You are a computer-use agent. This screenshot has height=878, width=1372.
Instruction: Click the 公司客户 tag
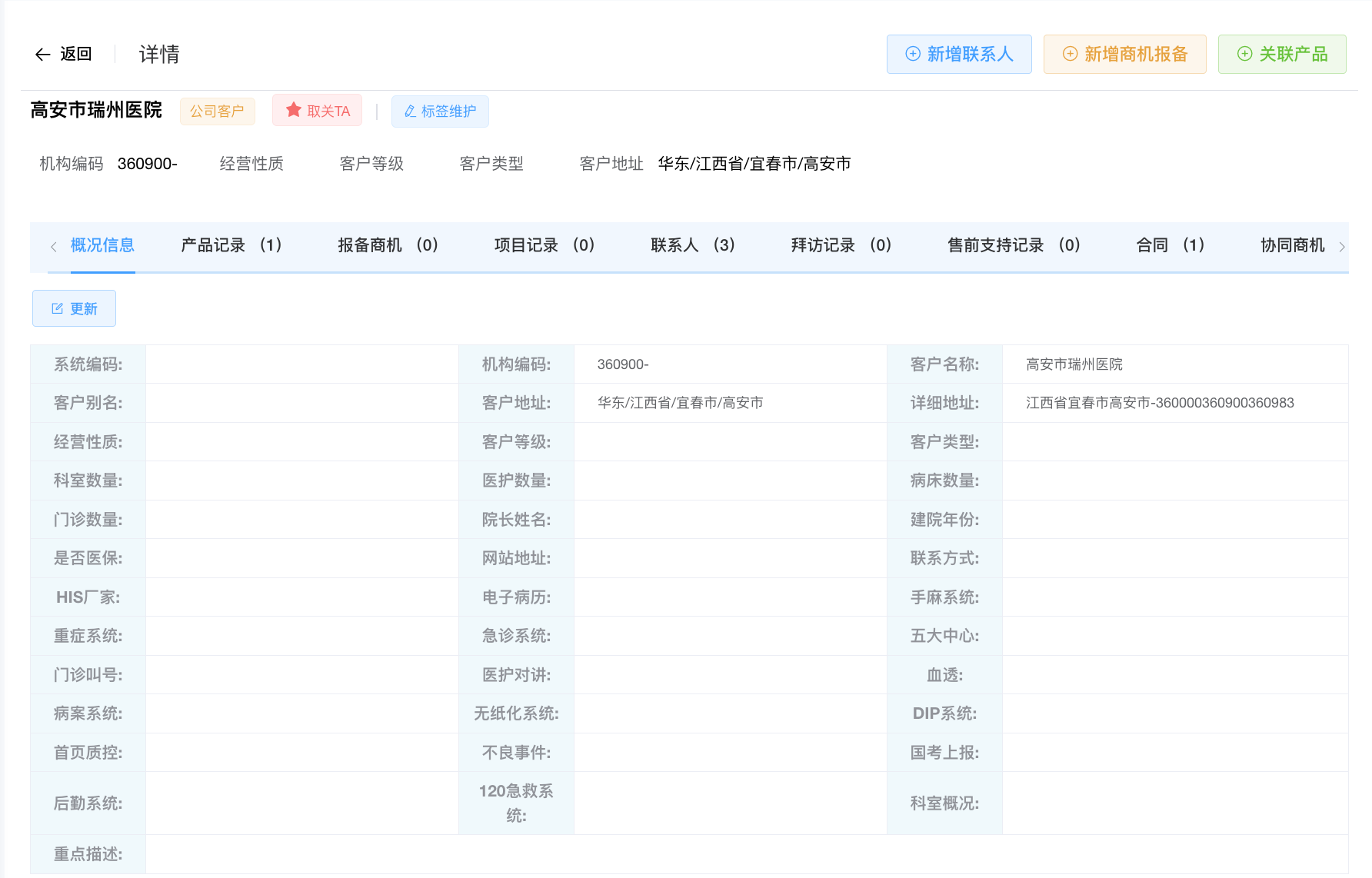point(217,111)
